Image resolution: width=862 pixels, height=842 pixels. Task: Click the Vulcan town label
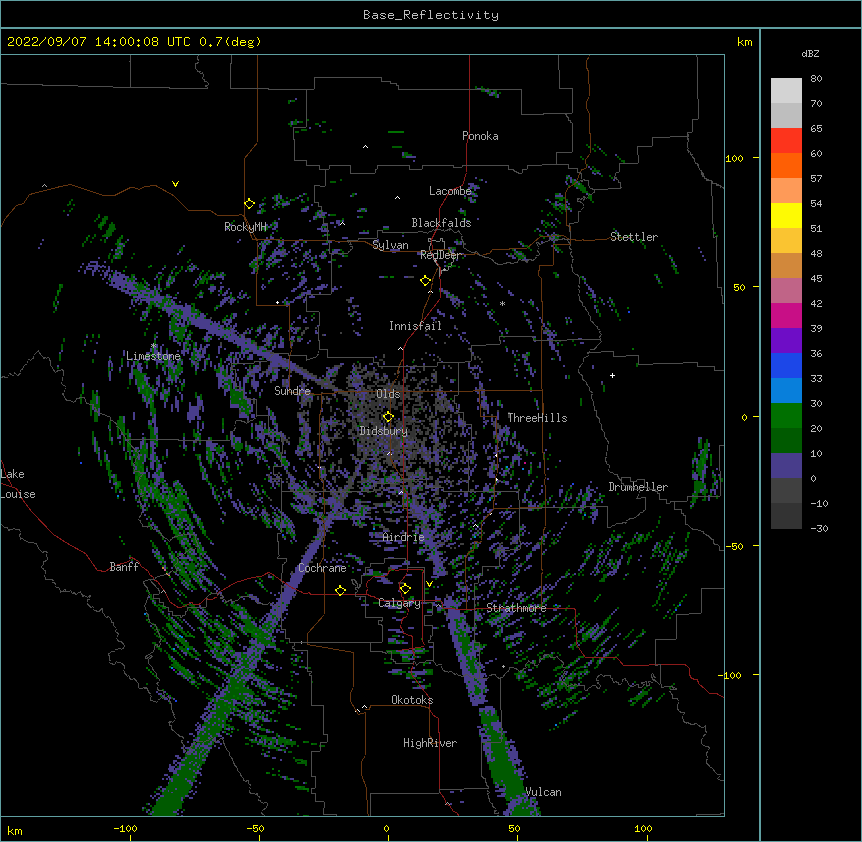coord(543,792)
